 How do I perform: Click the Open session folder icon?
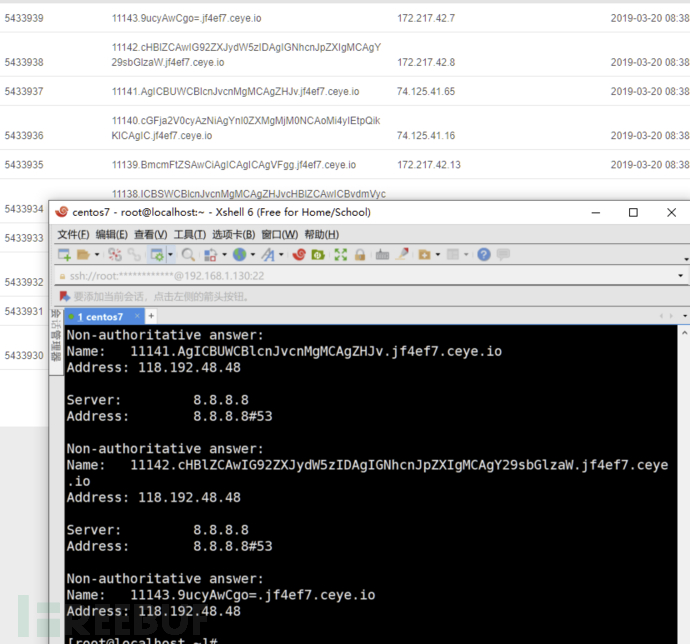[x=83, y=254]
